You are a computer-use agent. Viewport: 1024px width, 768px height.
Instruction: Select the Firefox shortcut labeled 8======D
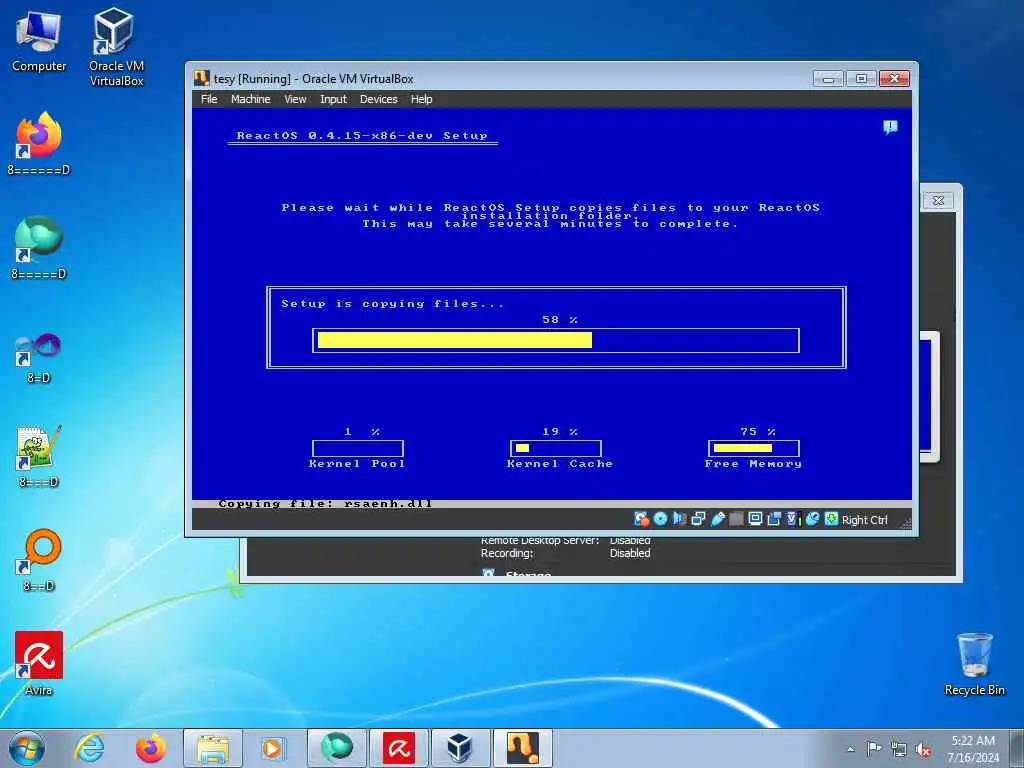pyautogui.click(x=39, y=144)
